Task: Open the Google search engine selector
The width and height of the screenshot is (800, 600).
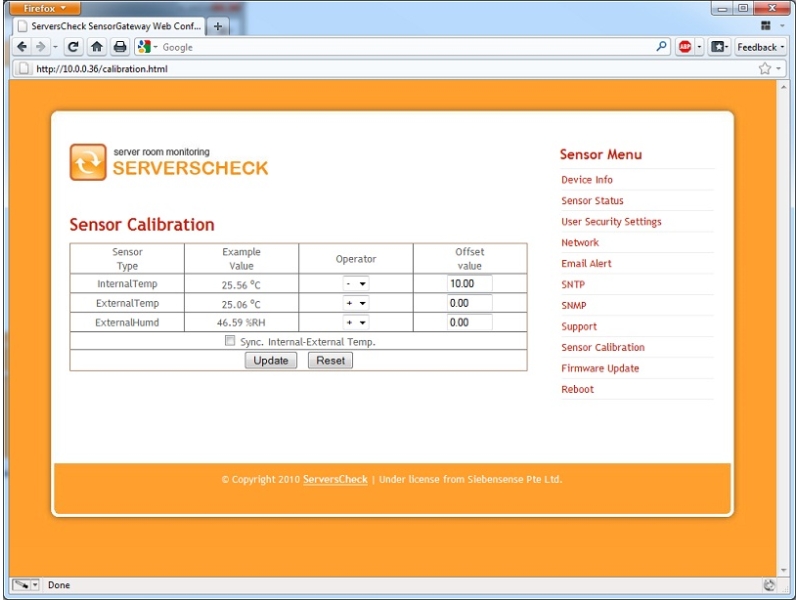Action: (x=147, y=47)
